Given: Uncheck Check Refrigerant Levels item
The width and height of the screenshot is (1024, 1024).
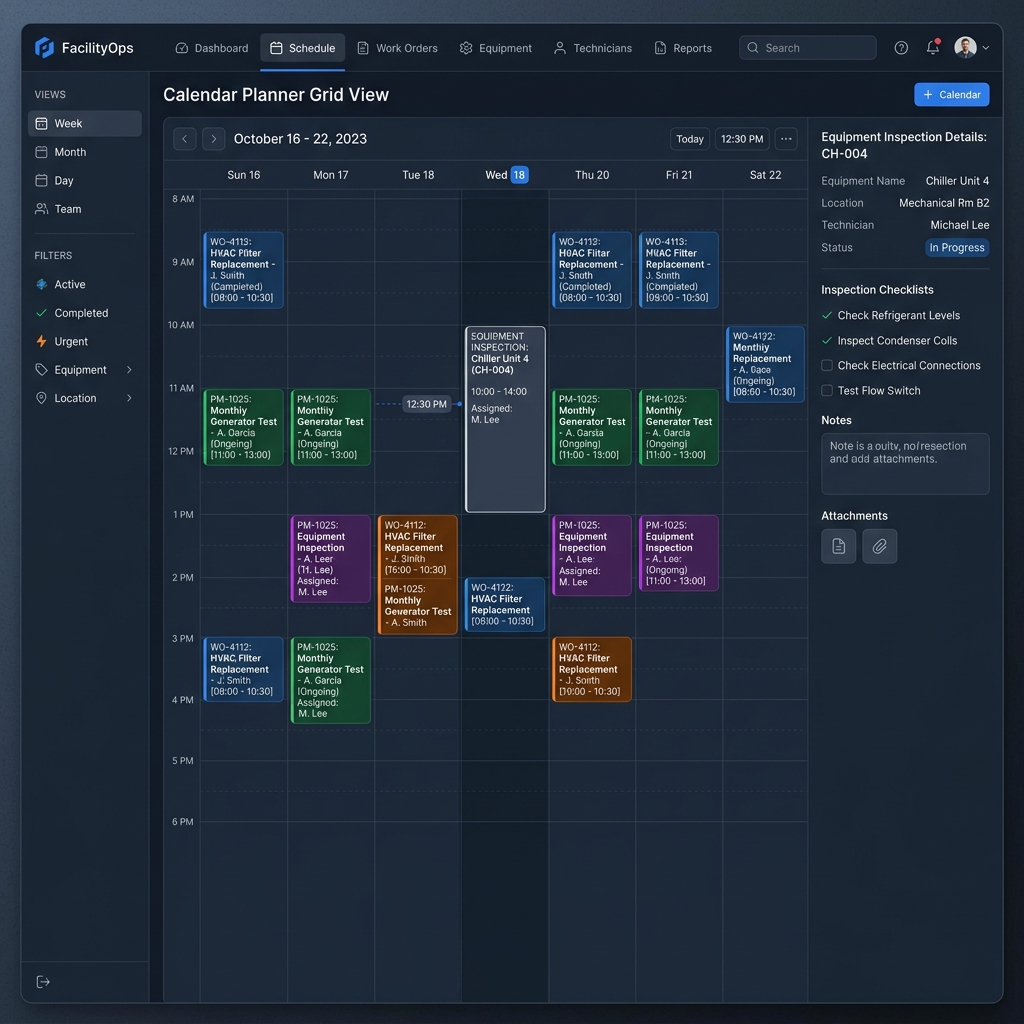Looking at the screenshot, I should coord(827,315).
